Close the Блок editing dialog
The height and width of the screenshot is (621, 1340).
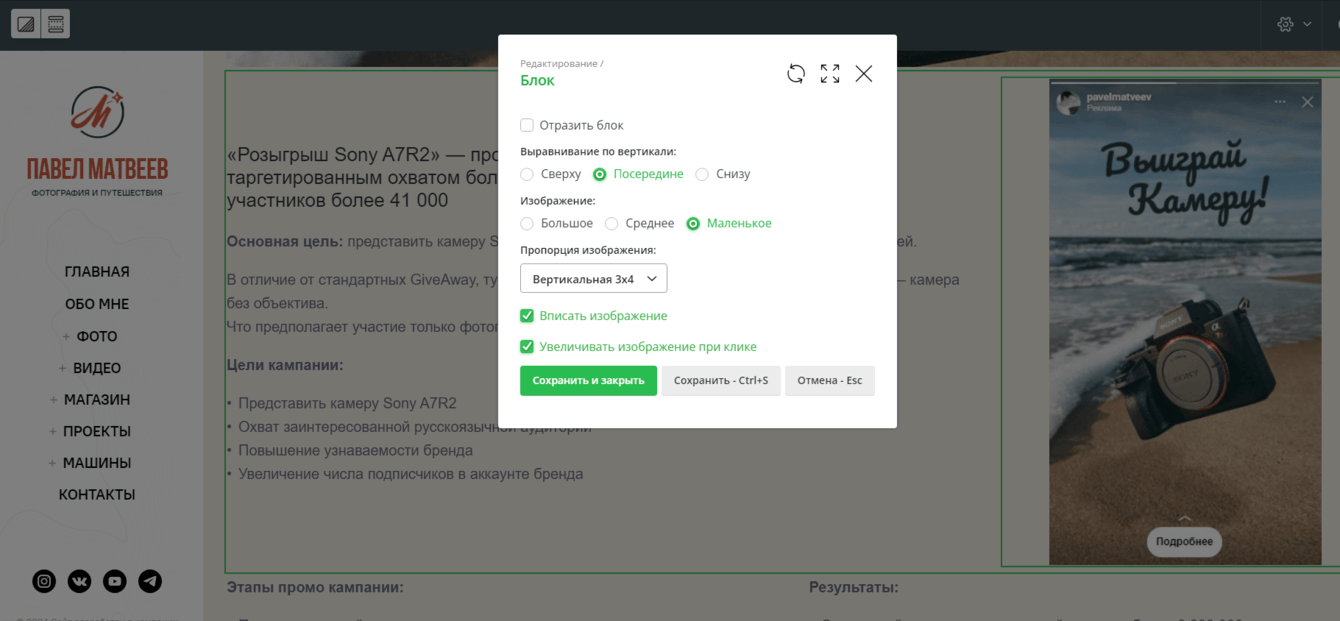pos(864,73)
